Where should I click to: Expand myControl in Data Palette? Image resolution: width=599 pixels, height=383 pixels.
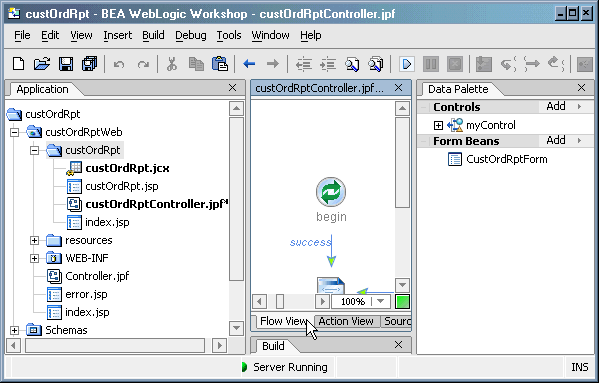pos(438,125)
